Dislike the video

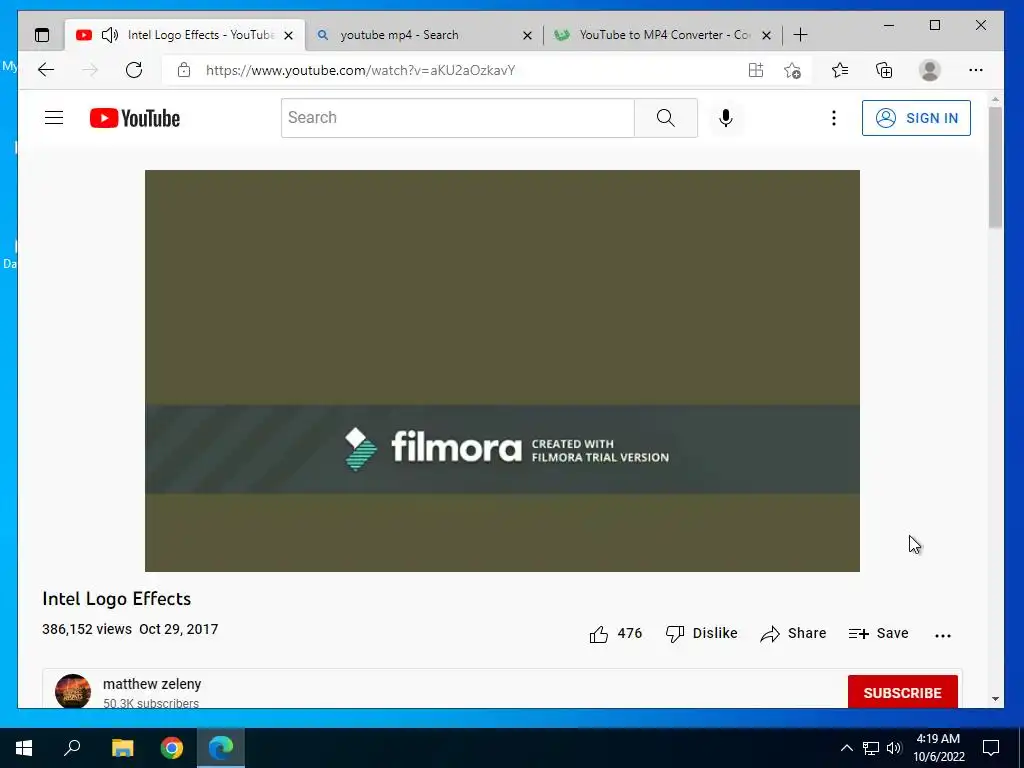[x=701, y=633]
